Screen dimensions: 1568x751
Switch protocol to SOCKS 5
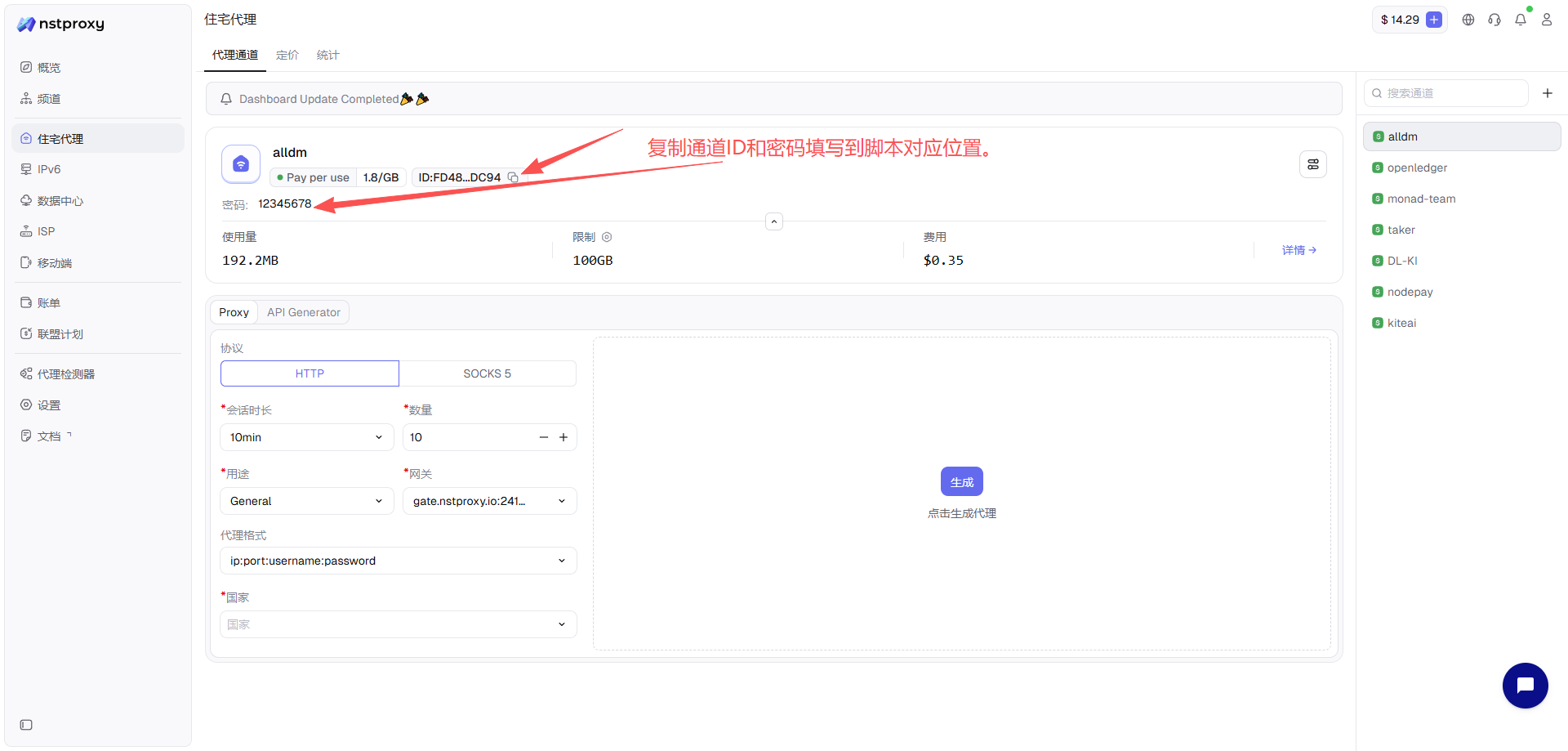487,373
